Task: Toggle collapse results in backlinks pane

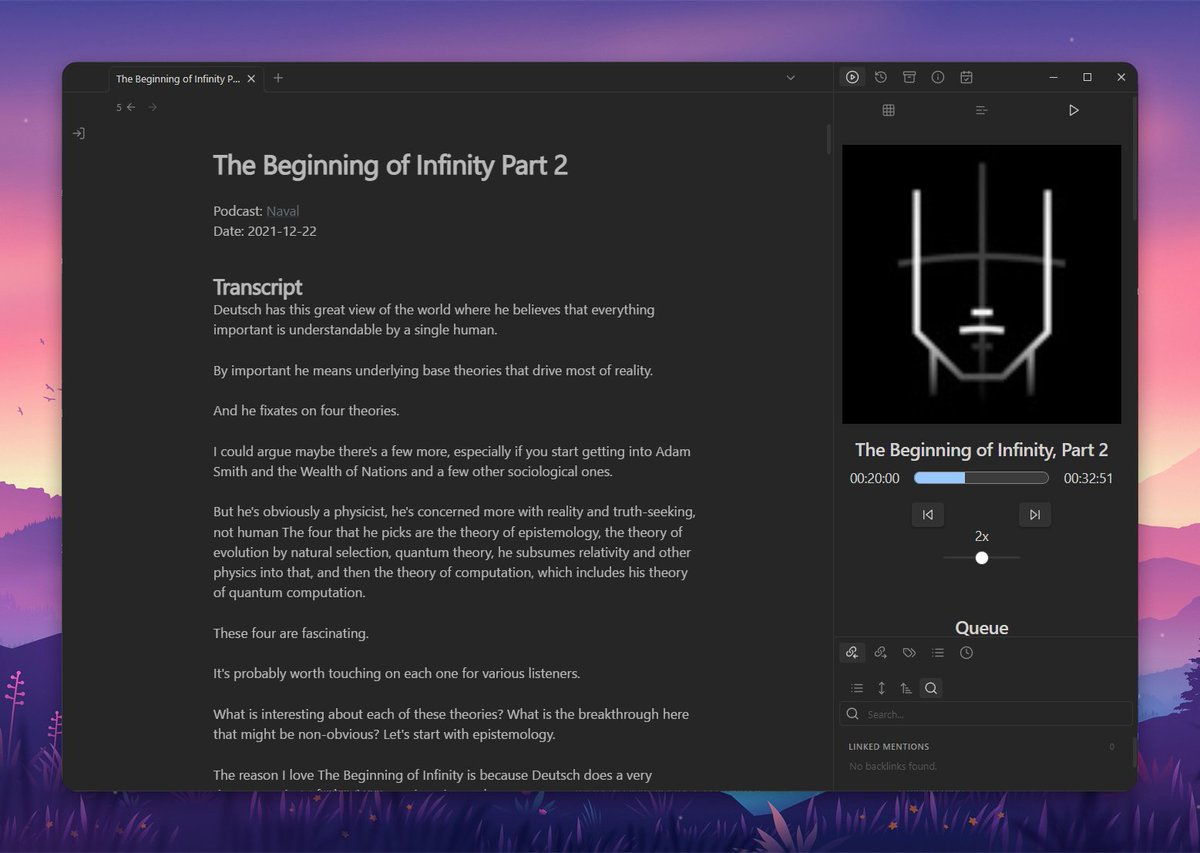Action: (x=857, y=688)
